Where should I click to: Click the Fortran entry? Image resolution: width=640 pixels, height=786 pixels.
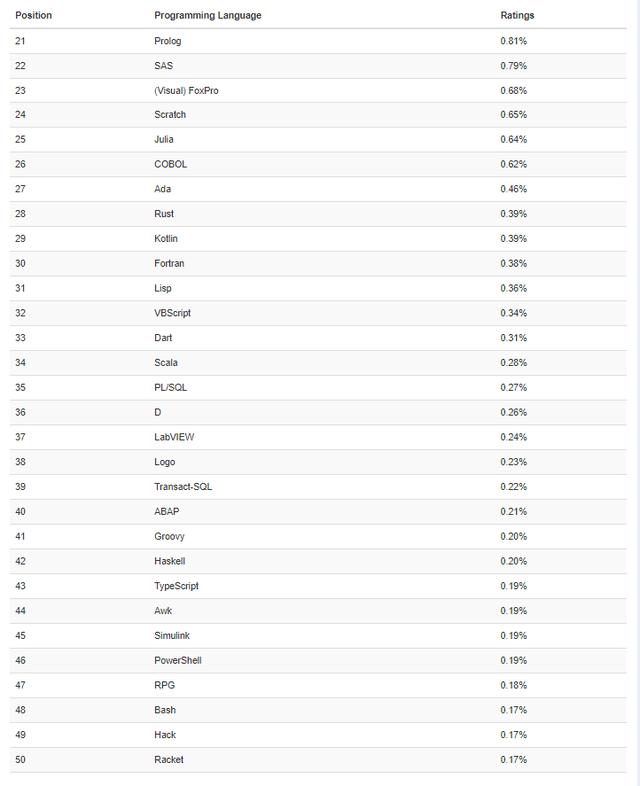coord(169,264)
